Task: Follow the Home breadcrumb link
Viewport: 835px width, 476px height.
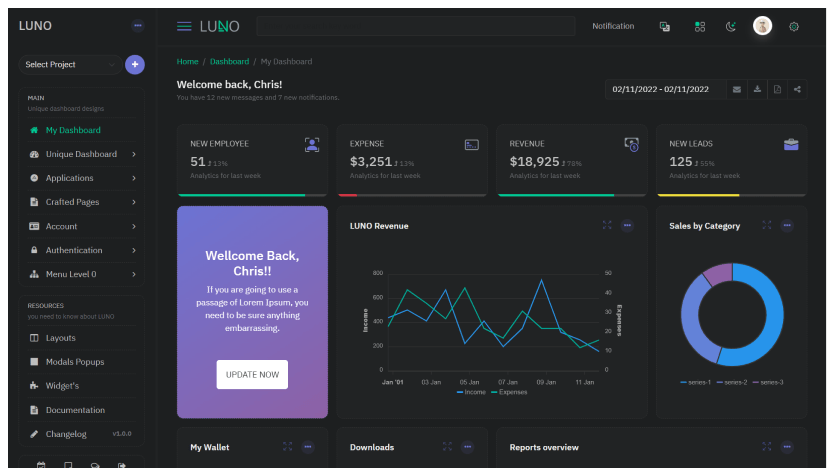Action: click(187, 62)
